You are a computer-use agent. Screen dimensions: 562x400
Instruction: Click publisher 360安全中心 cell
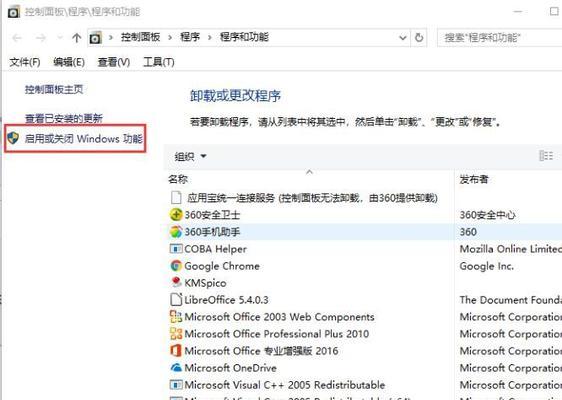[487, 215]
